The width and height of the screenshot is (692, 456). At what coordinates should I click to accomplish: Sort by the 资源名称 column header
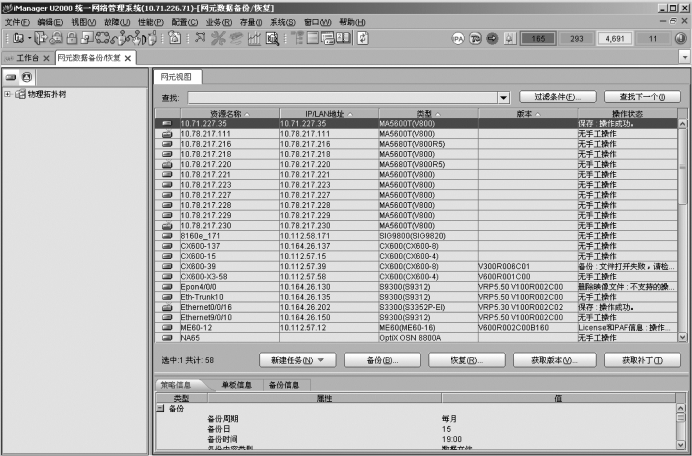pos(229,113)
